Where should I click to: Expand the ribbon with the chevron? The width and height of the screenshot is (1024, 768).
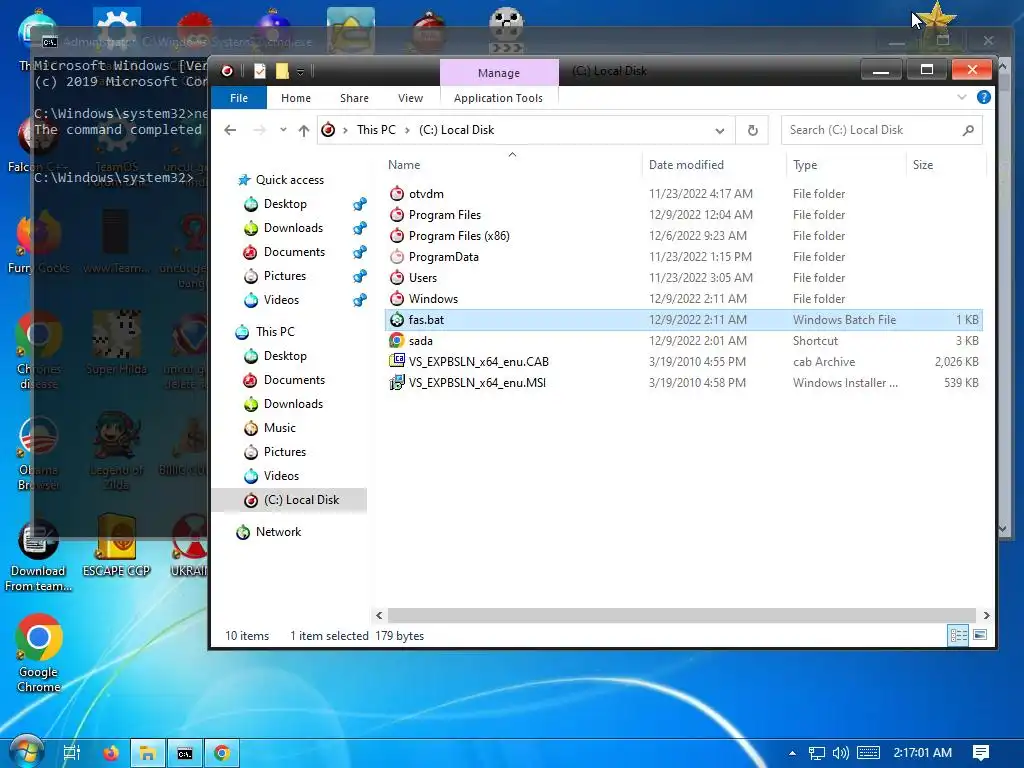tap(961, 97)
